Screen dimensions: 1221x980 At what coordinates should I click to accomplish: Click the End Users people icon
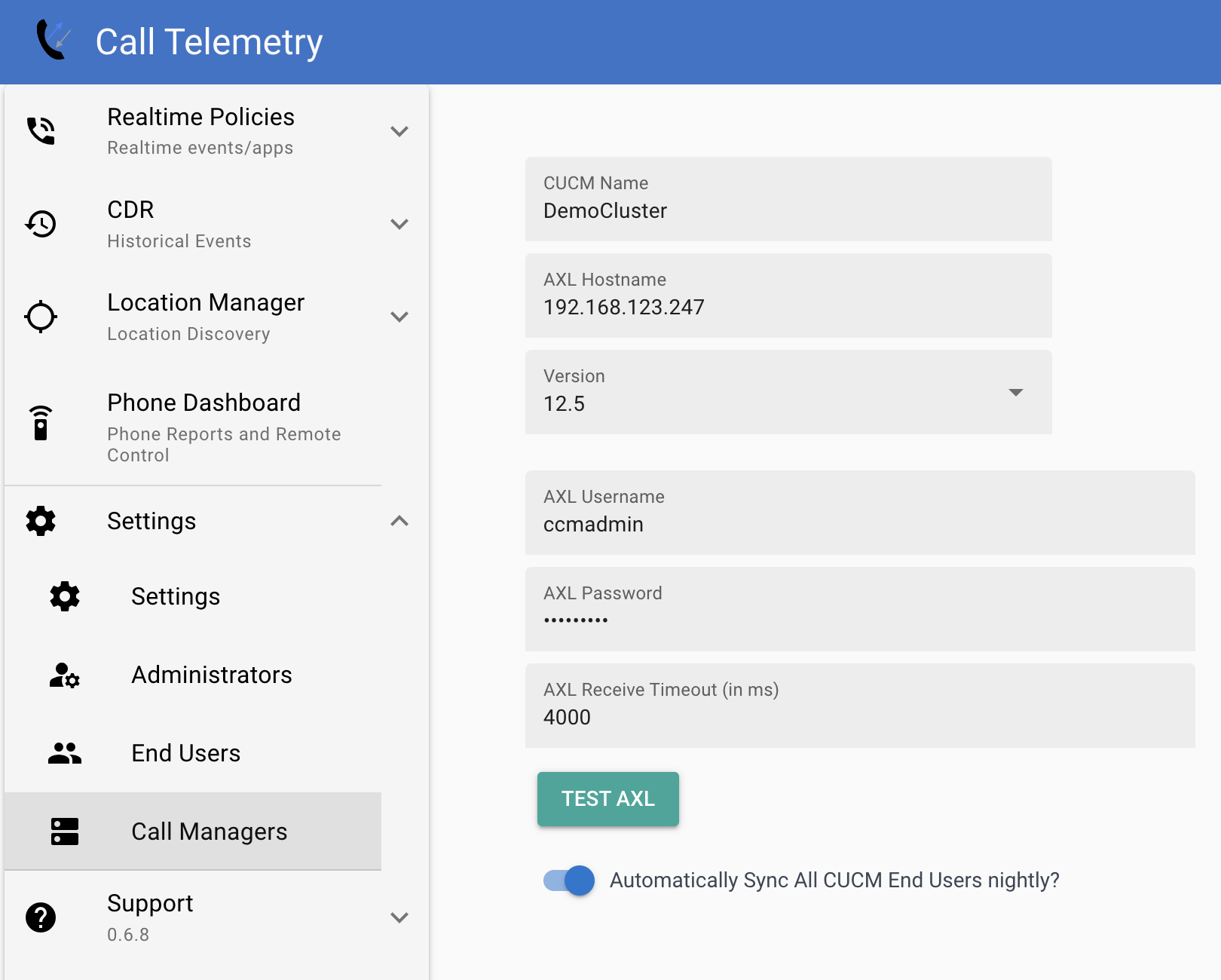click(x=64, y=753)
